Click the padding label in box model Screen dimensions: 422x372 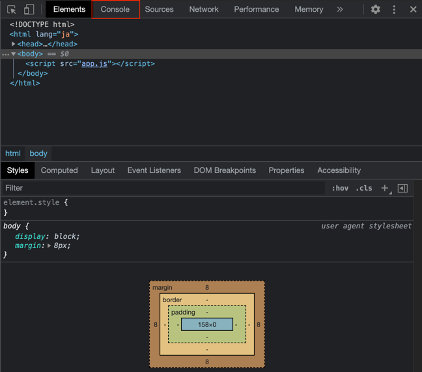(183, 312)
